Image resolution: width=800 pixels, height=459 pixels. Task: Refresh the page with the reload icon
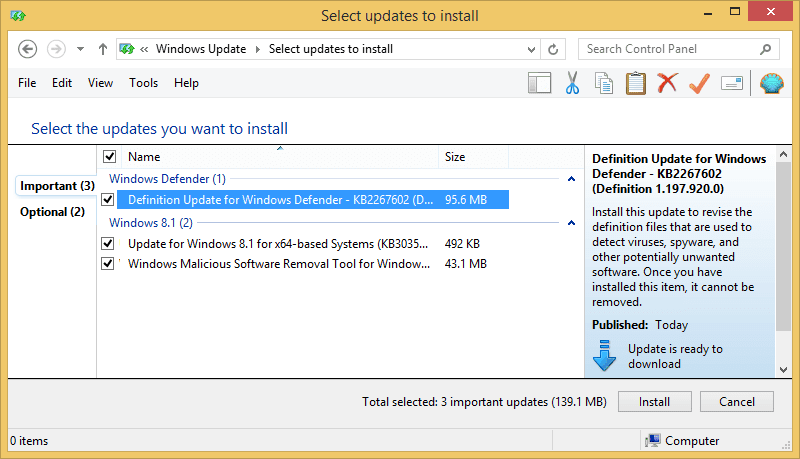pyautogui.click(x=553, y=49)
